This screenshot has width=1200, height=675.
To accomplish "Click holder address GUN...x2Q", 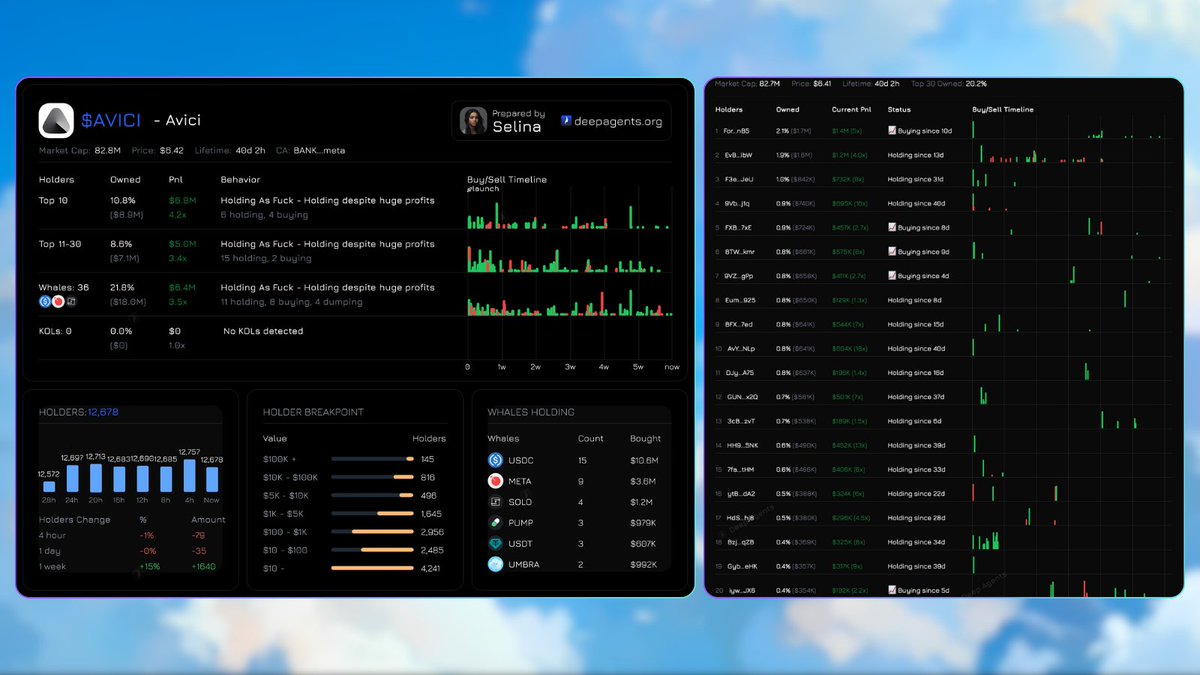I will [x=739, y=397].
